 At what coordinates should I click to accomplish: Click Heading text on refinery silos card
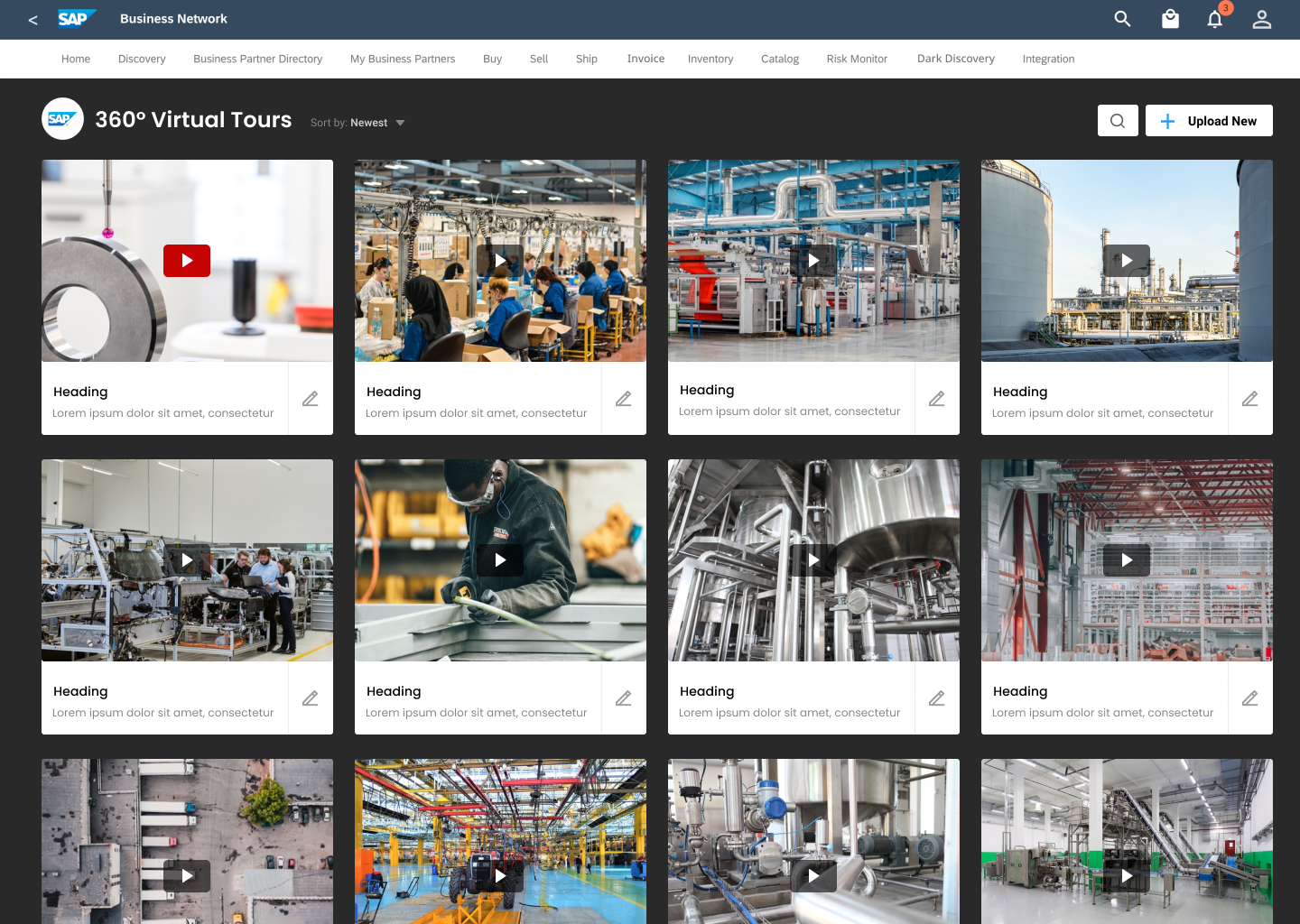point(1020,392)
